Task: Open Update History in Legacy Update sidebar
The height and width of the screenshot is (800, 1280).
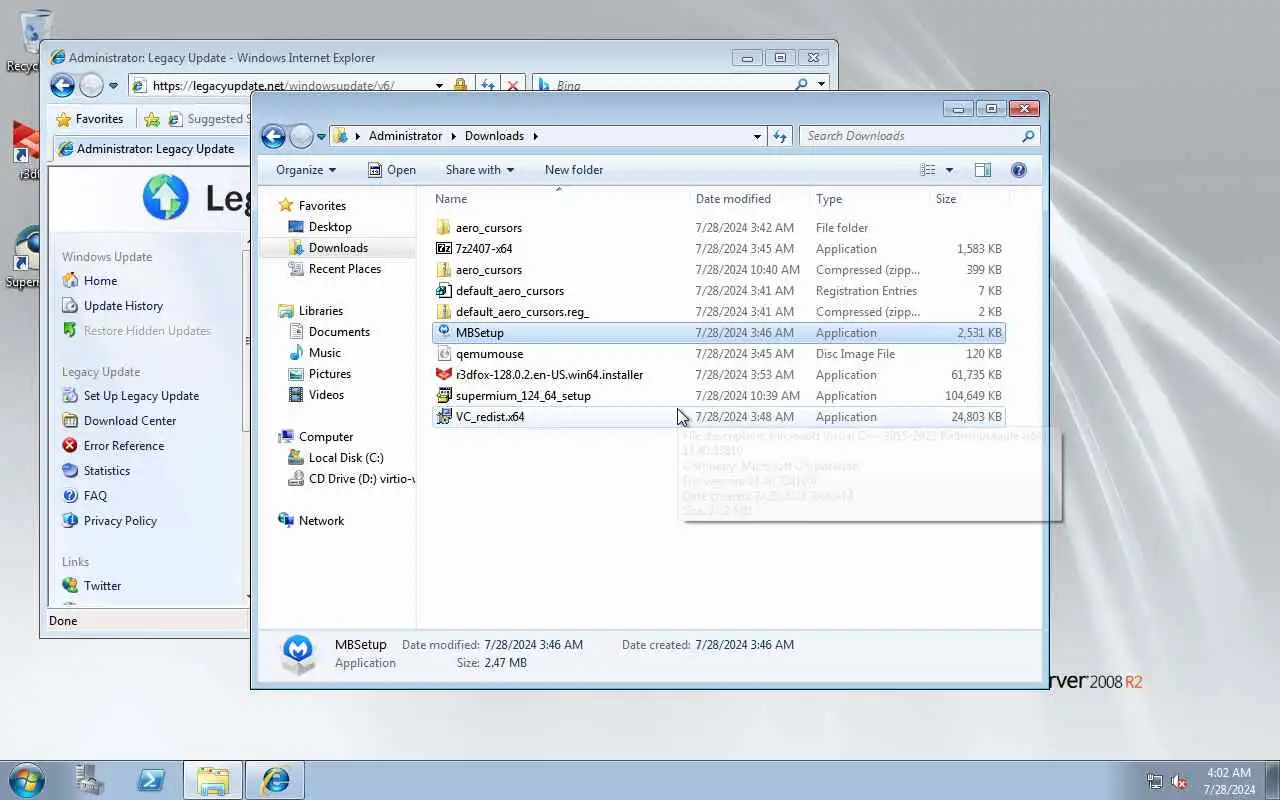Action: pos(123,306)
